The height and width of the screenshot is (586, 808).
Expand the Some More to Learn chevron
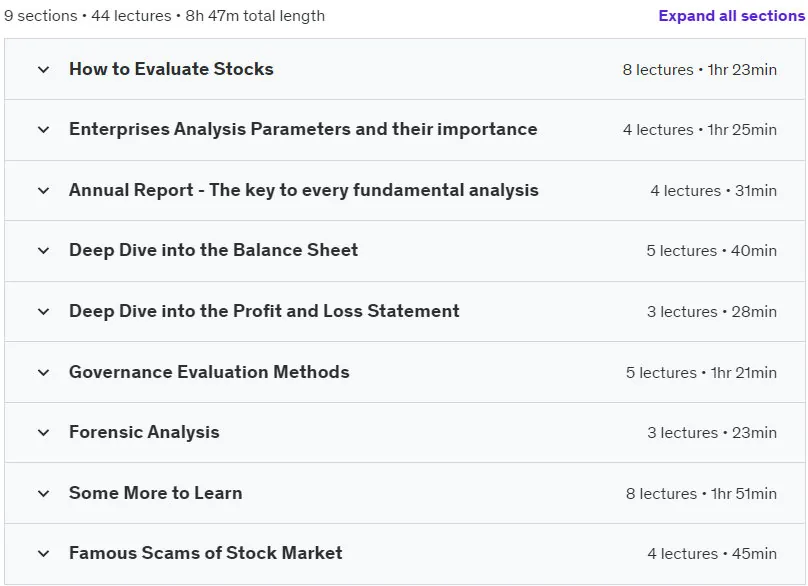[x=44, y=494]
